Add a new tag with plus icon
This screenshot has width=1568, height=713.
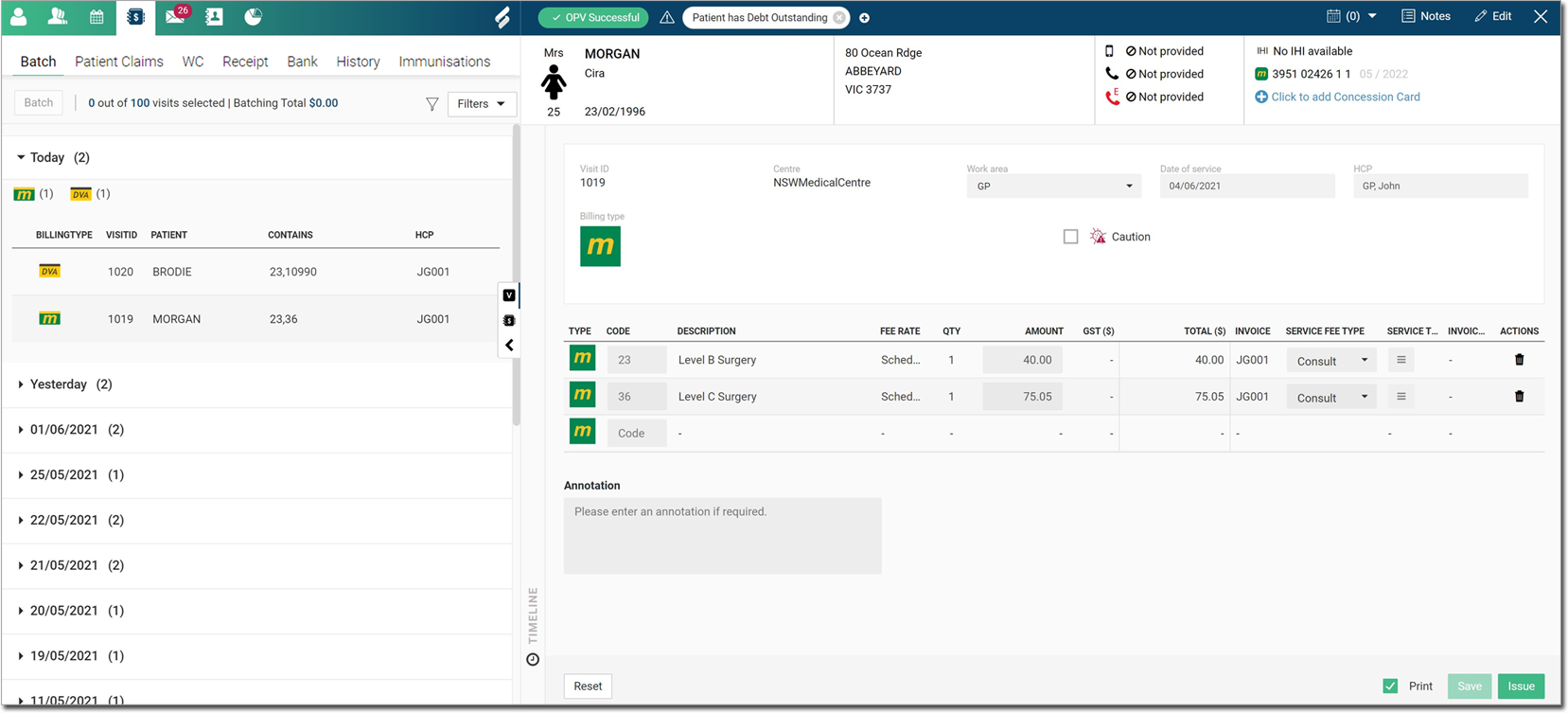pos(864,18)
